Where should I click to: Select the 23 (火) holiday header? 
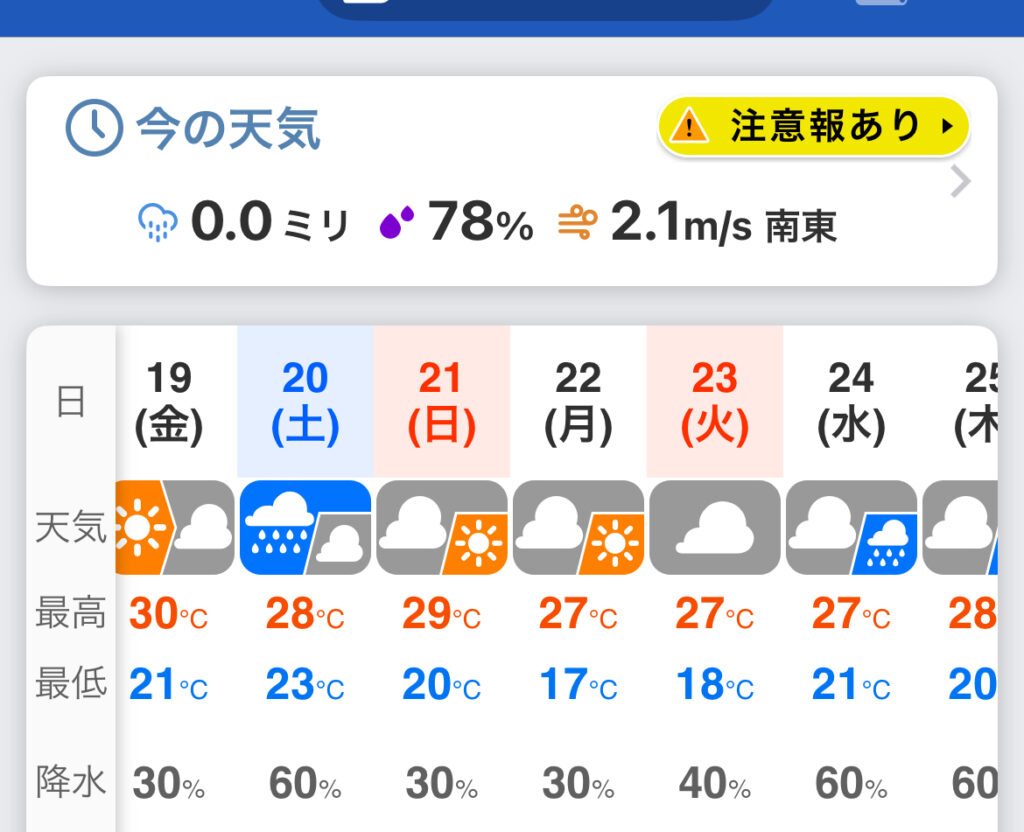click(714, 402)
